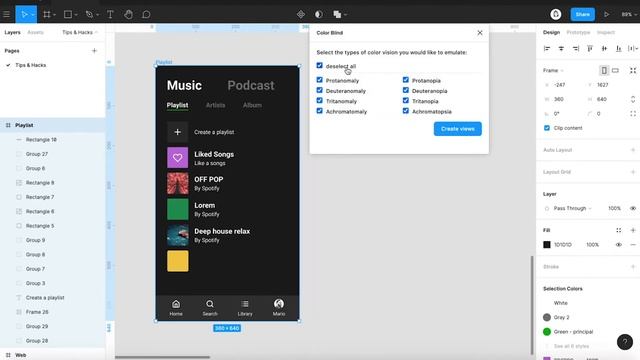Uncheck the Achromatomaly checkbox
Viewport: 640px width, 360px height.
click(319, 111)
